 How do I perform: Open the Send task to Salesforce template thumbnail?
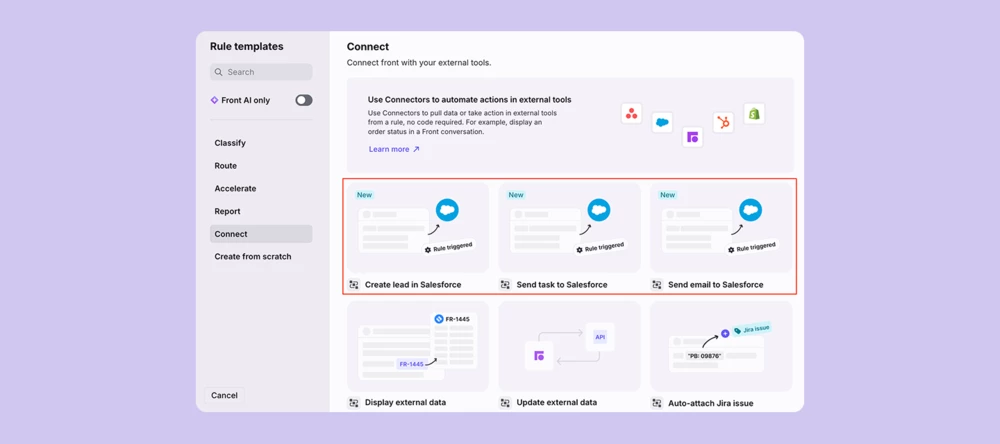coord(570,228)
